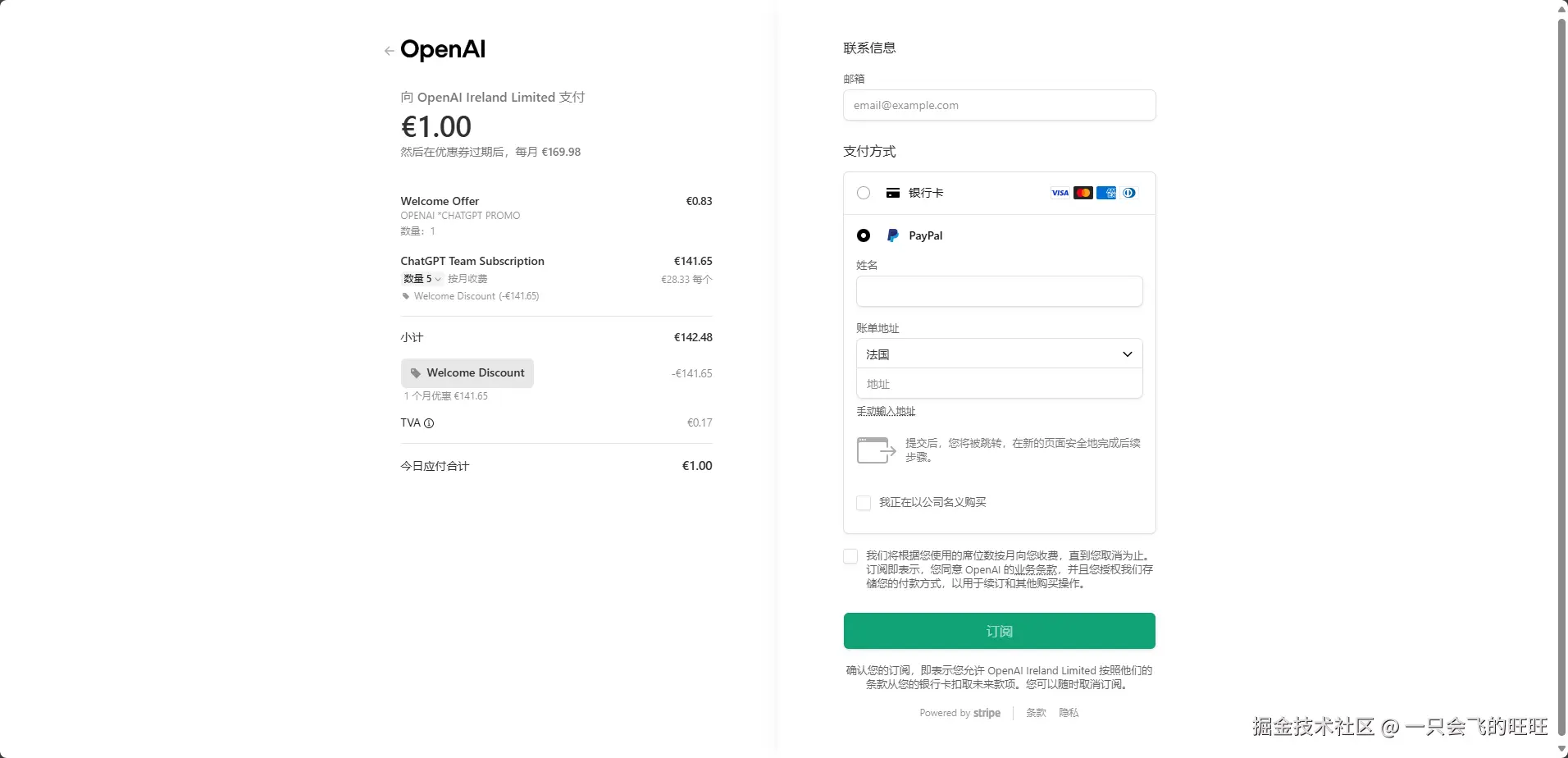Click the page vertical scrollbar
Image resolution: width=1568 pixels, height=758 pixels.
[1561, 379]
